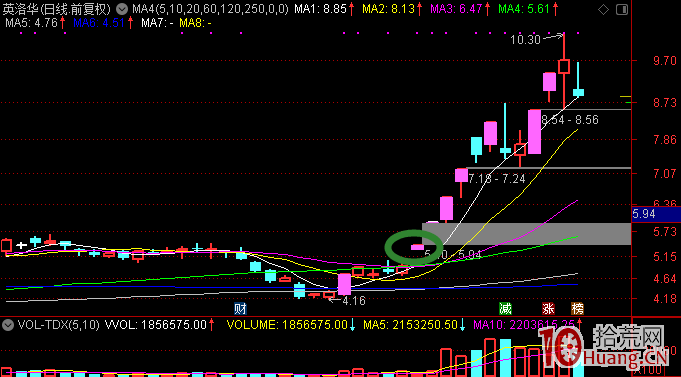Click the 7.07 price axis label
Viewport: 681px width, 377px height.
coord(665,173)
